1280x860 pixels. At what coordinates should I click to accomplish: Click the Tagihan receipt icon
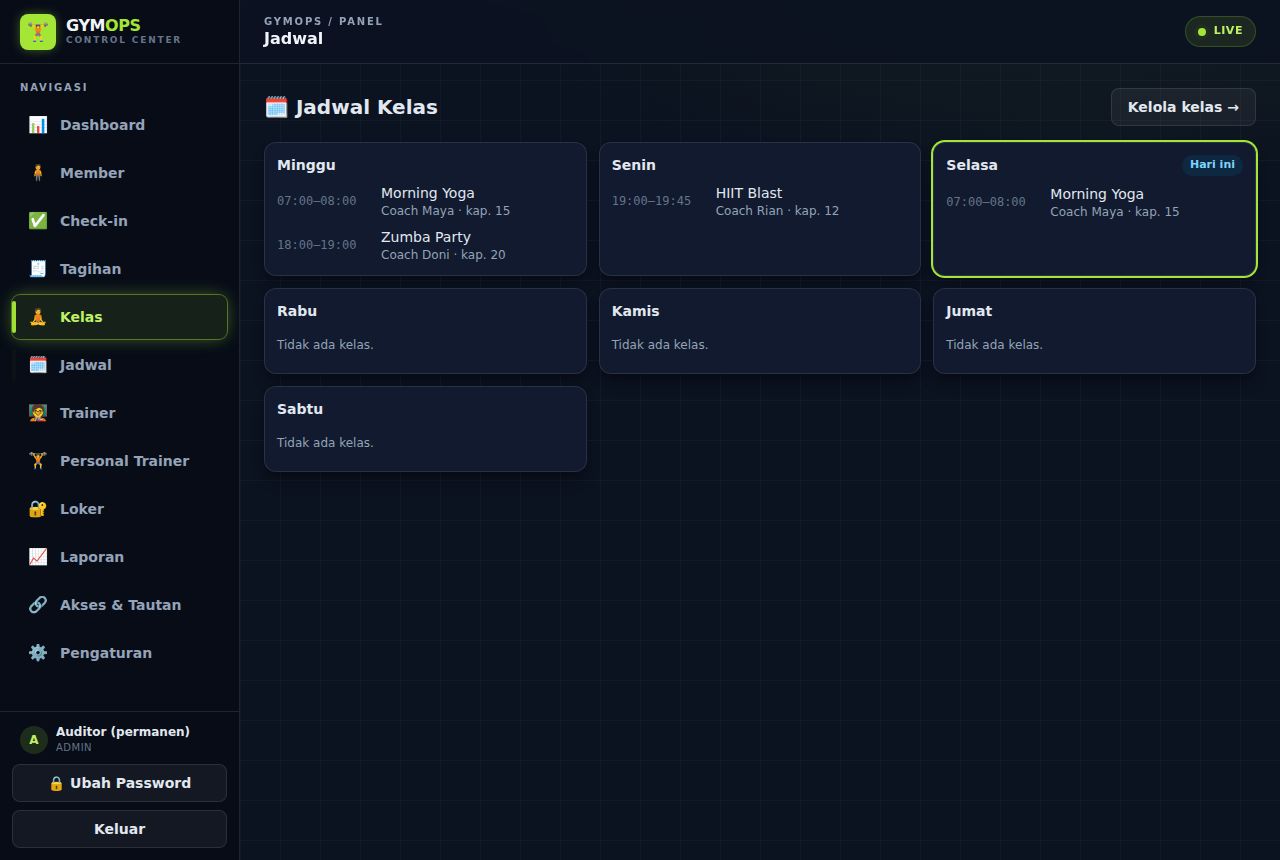click(x=38, y=269)
